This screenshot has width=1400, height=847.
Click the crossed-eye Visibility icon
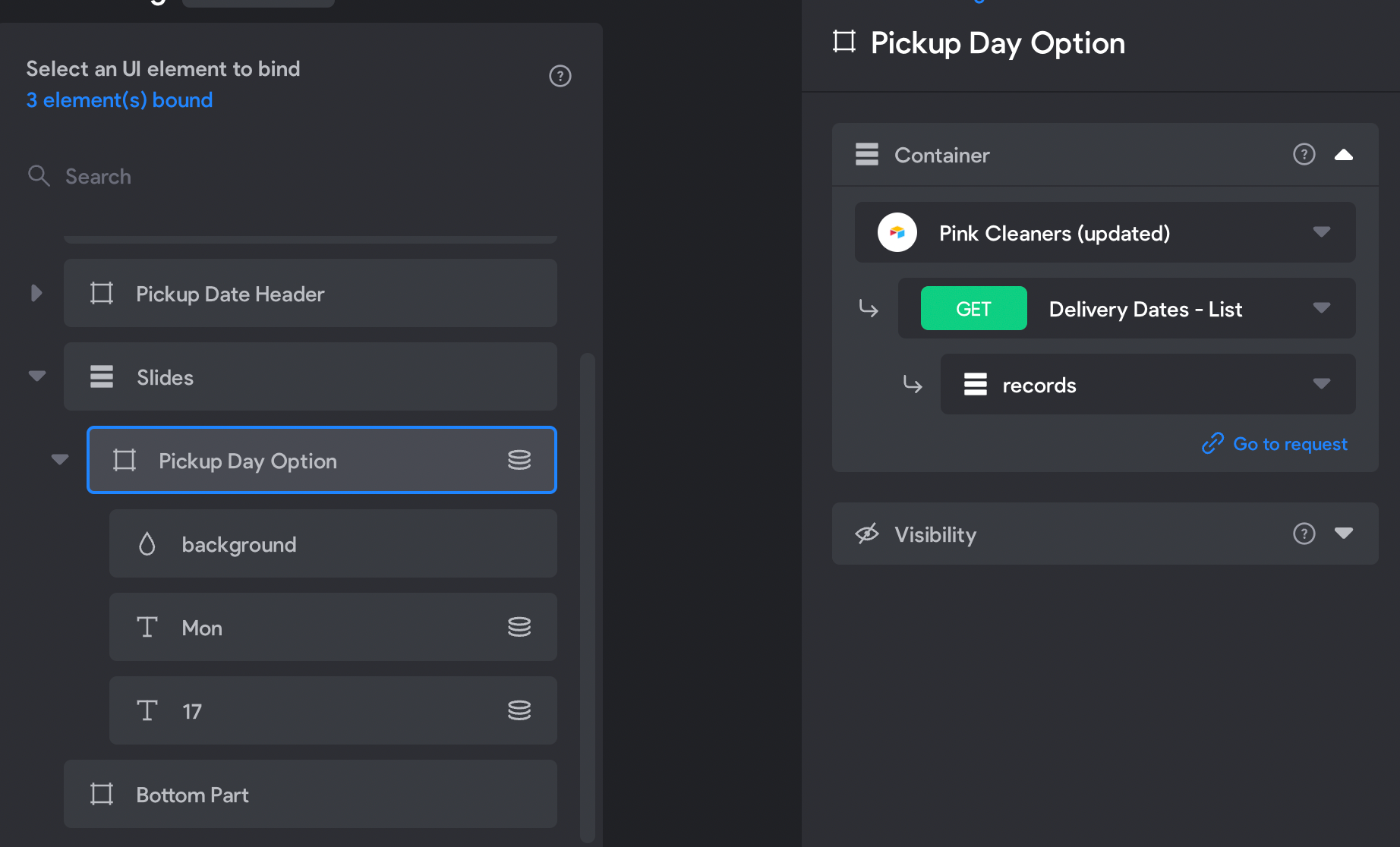pyautogui.click(x=867, y=534)
